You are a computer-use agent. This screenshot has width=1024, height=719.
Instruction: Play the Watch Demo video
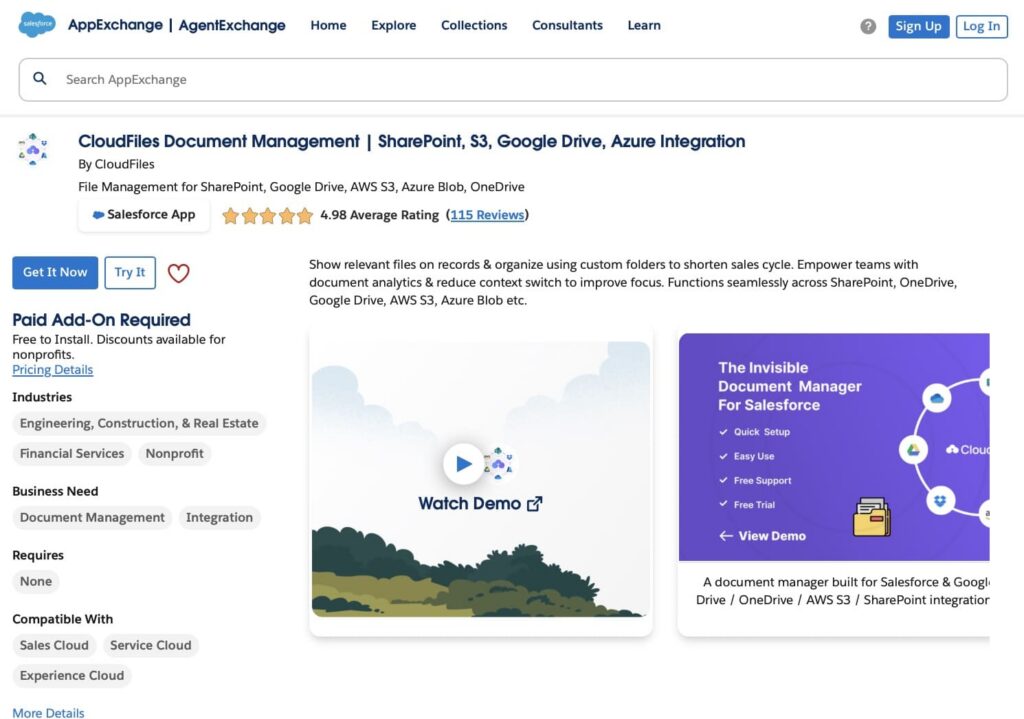[x=463, y=463]
